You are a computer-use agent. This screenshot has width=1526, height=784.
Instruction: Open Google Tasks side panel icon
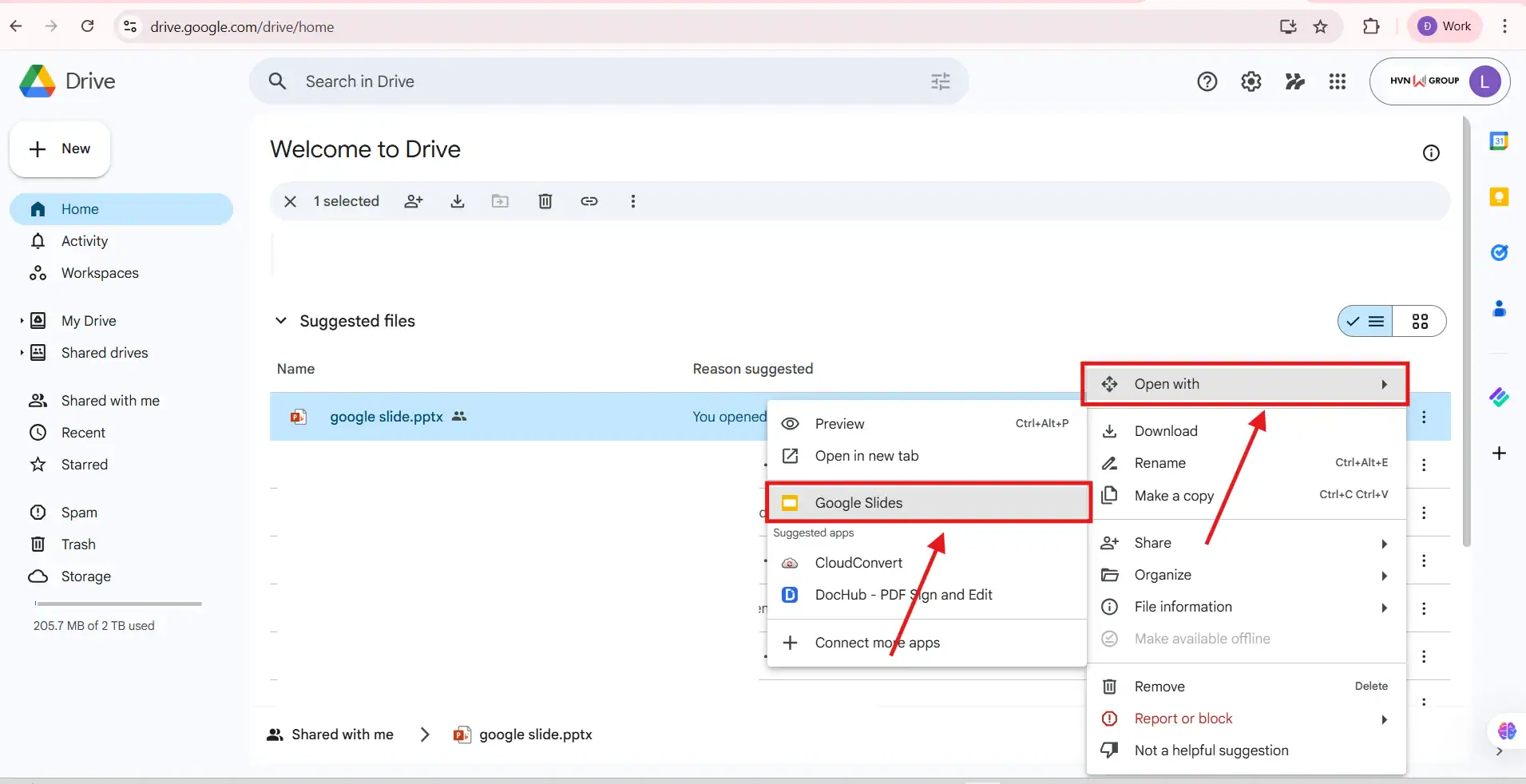tap(1499, 252)
